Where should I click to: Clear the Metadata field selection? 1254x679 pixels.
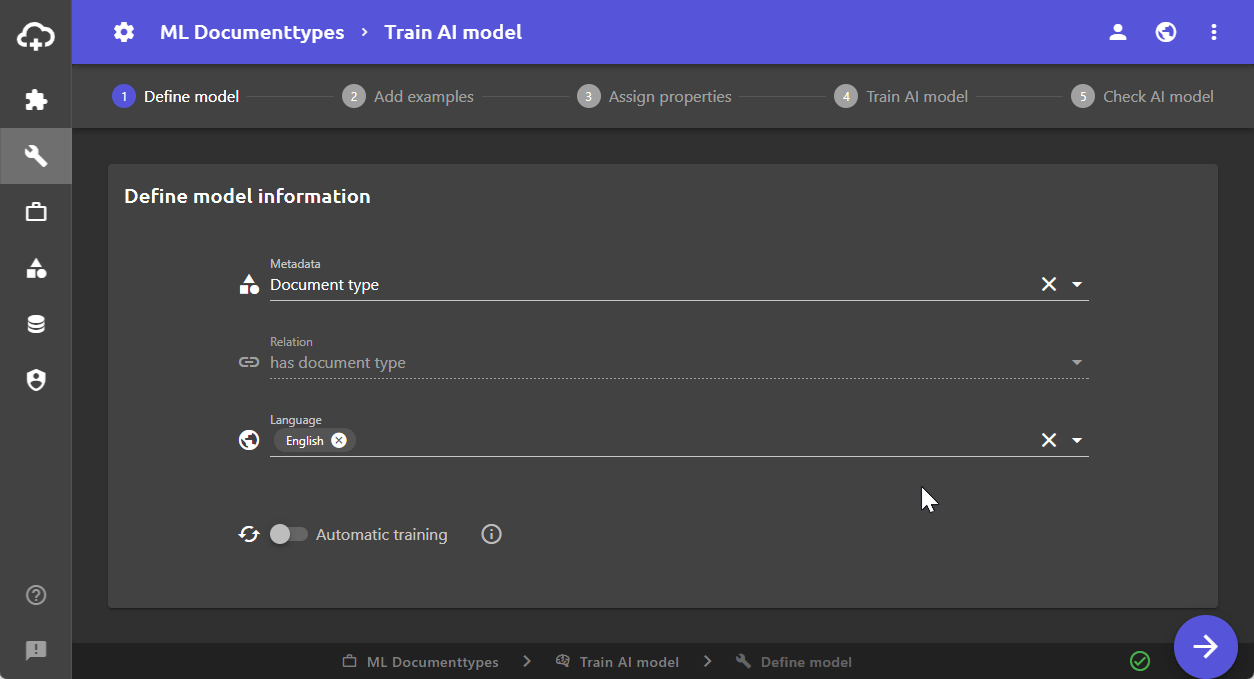click(1049, 284)
